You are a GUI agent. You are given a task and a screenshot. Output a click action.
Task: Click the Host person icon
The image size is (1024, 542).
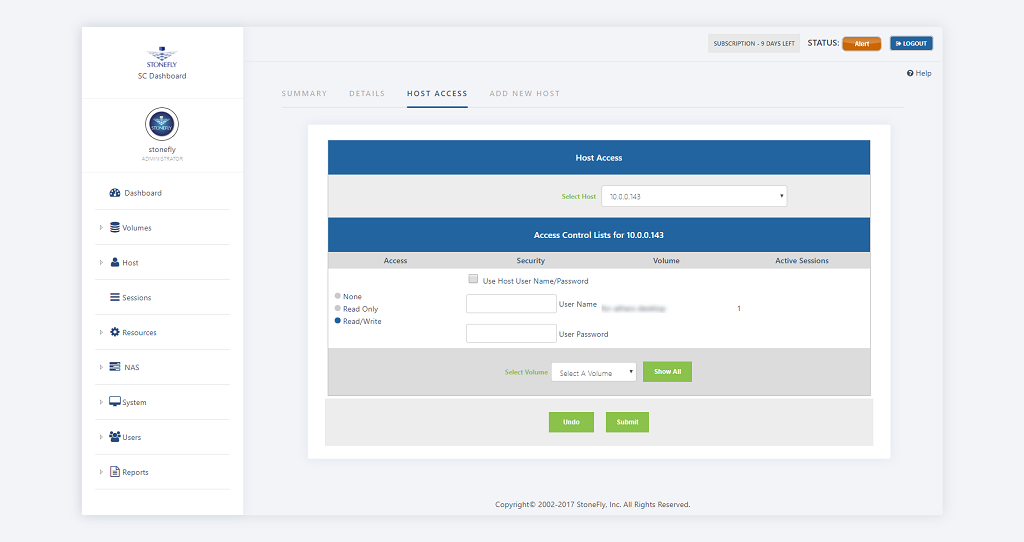115,263
